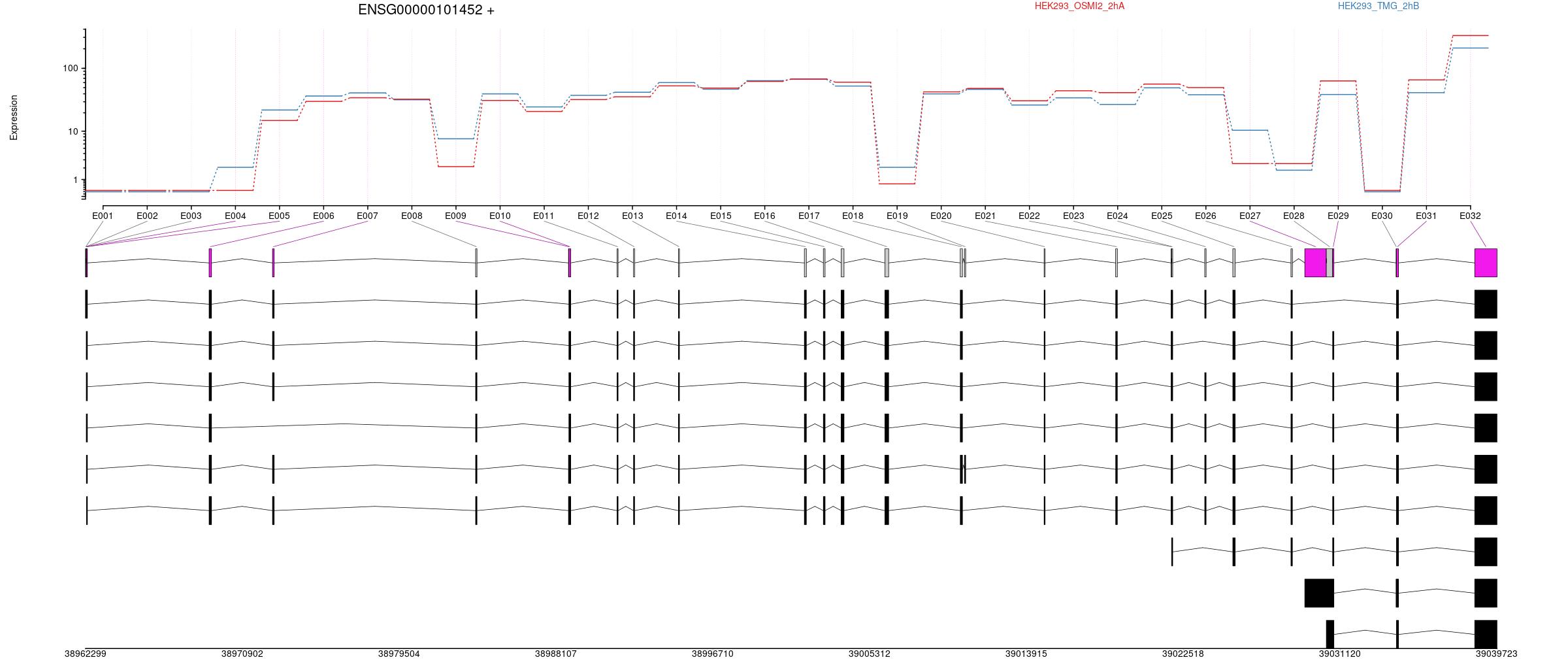
Task: Select the large magenta last exon in gene model
Action: coord(1486,263)
